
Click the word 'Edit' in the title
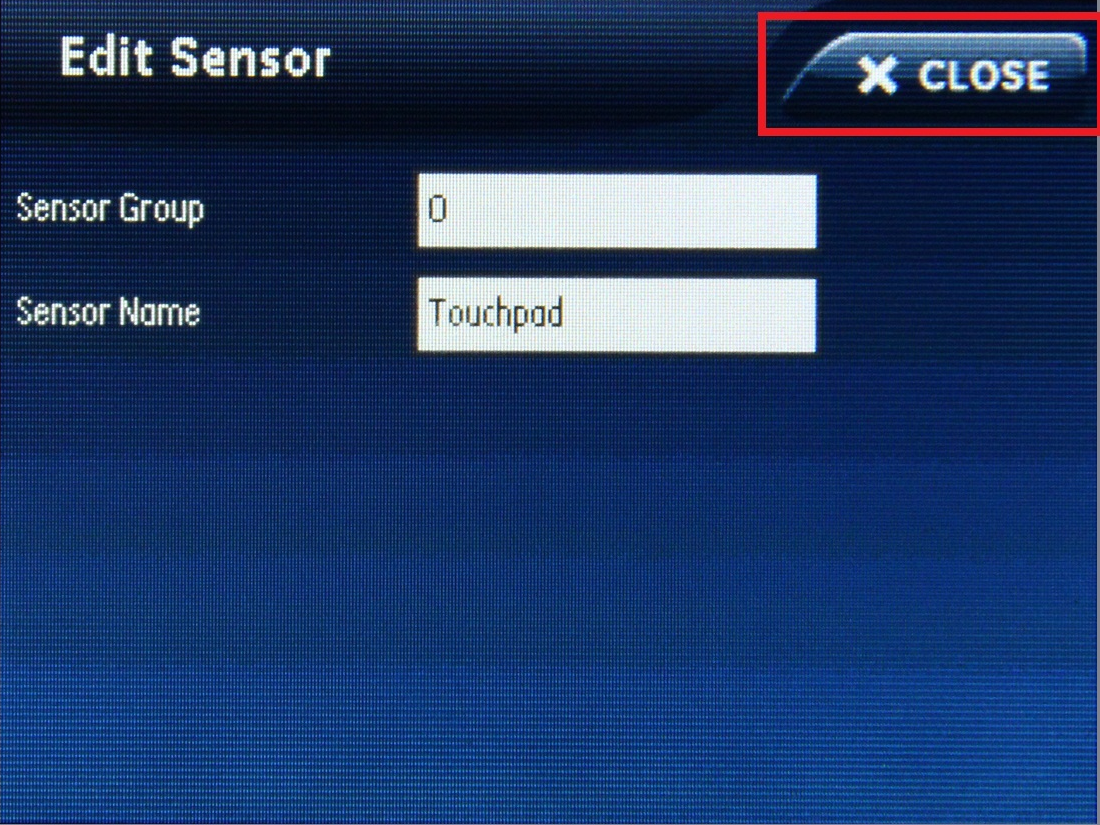pyautogui.click(x=107, y=56)
